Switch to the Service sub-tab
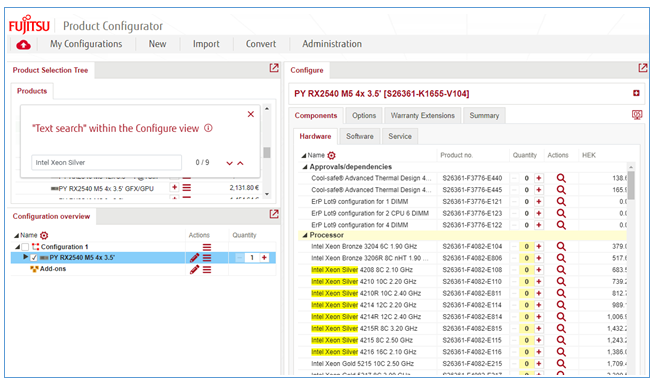Screen dimensions: 655x382 (x=400, y=136)
